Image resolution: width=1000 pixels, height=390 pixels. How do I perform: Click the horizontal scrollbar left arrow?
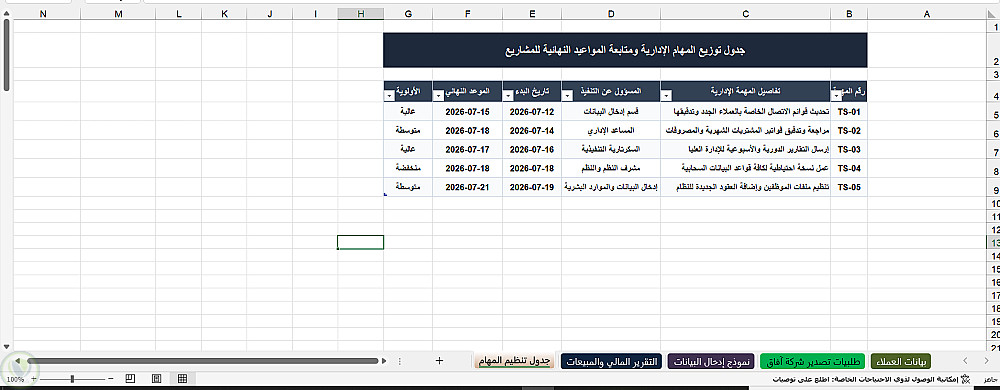(18, 361)
